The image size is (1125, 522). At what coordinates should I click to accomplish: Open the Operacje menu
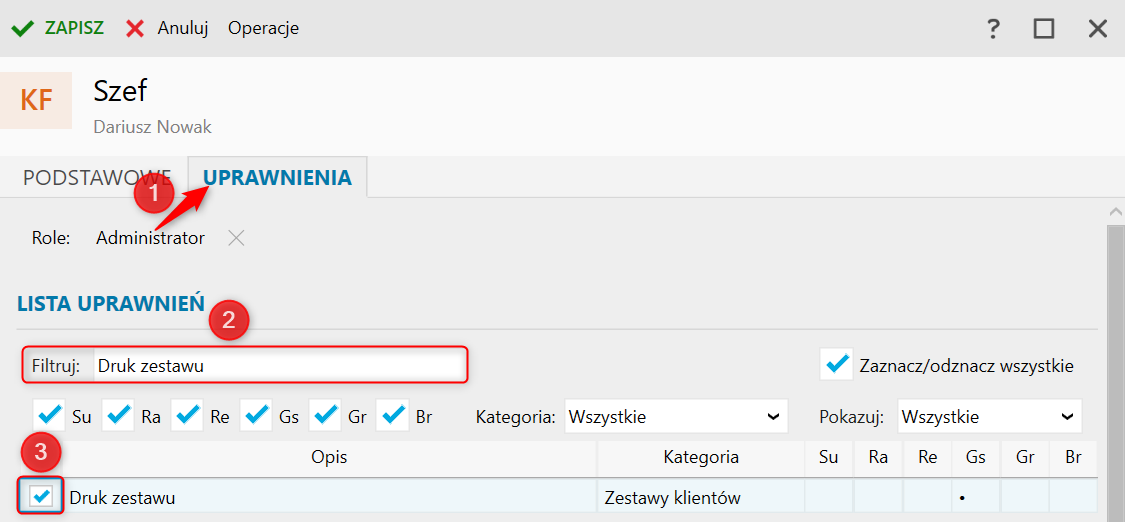pyautogui.click(x=263, y=29)
